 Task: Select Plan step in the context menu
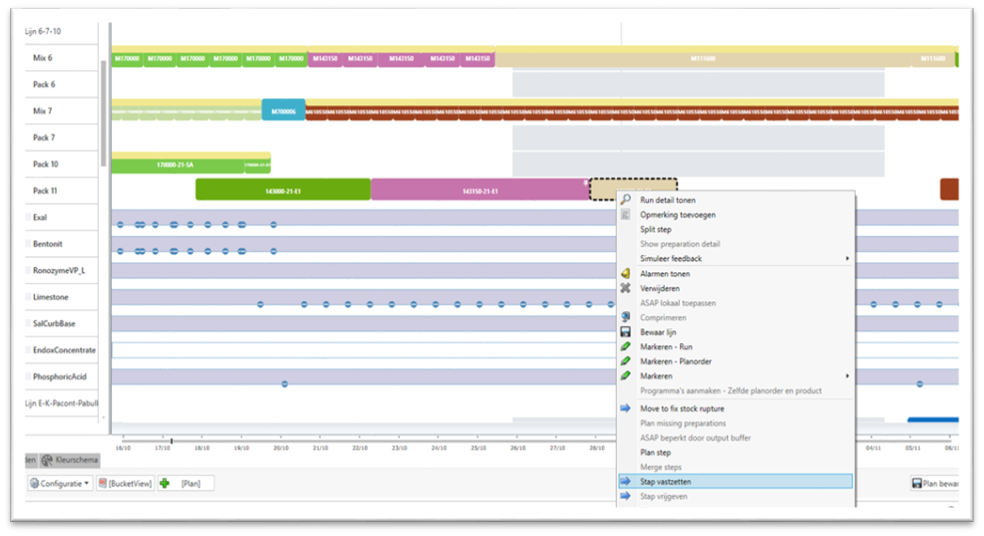(x=655, y=452)
